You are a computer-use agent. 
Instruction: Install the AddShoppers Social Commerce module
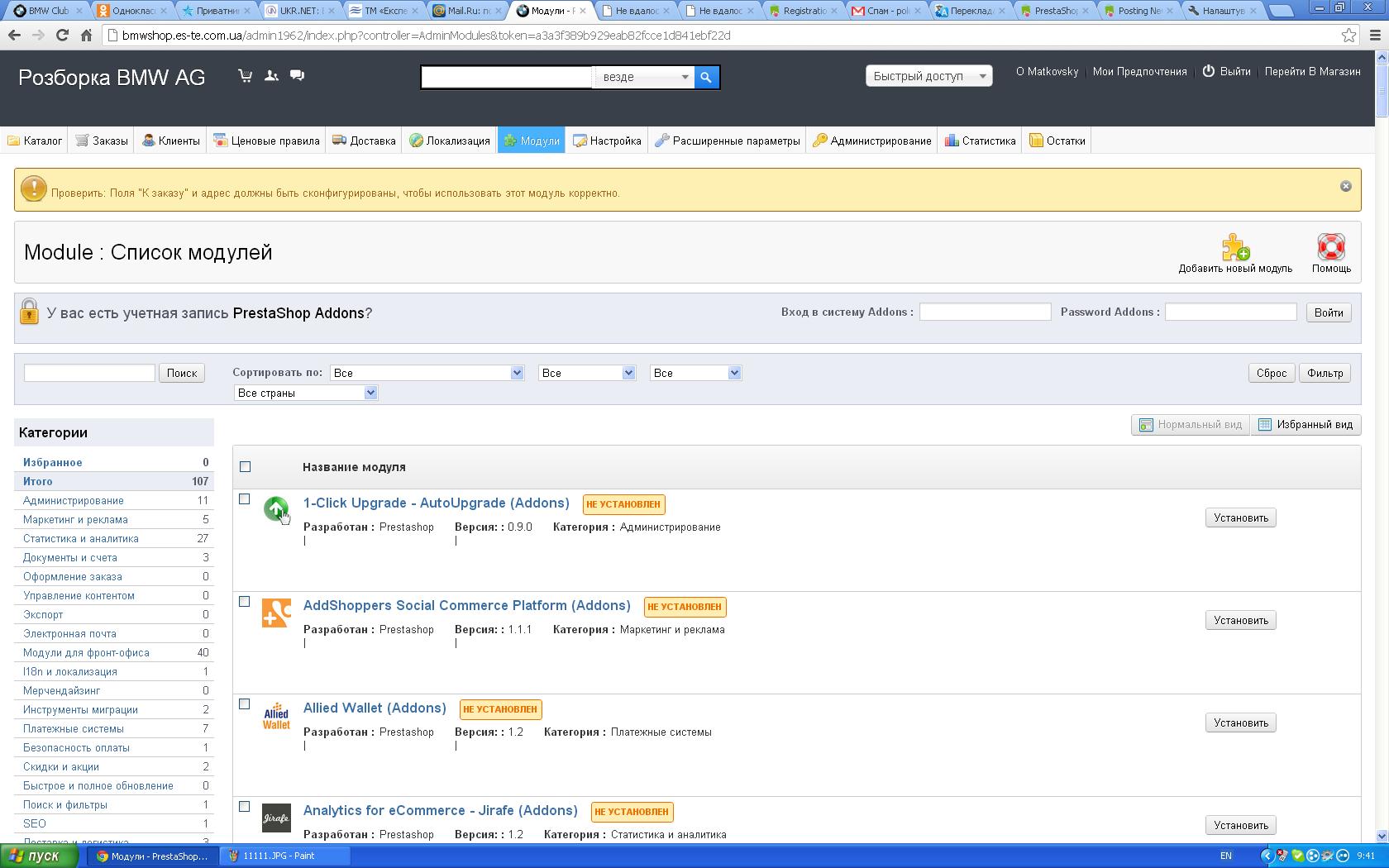(1240, 620)
